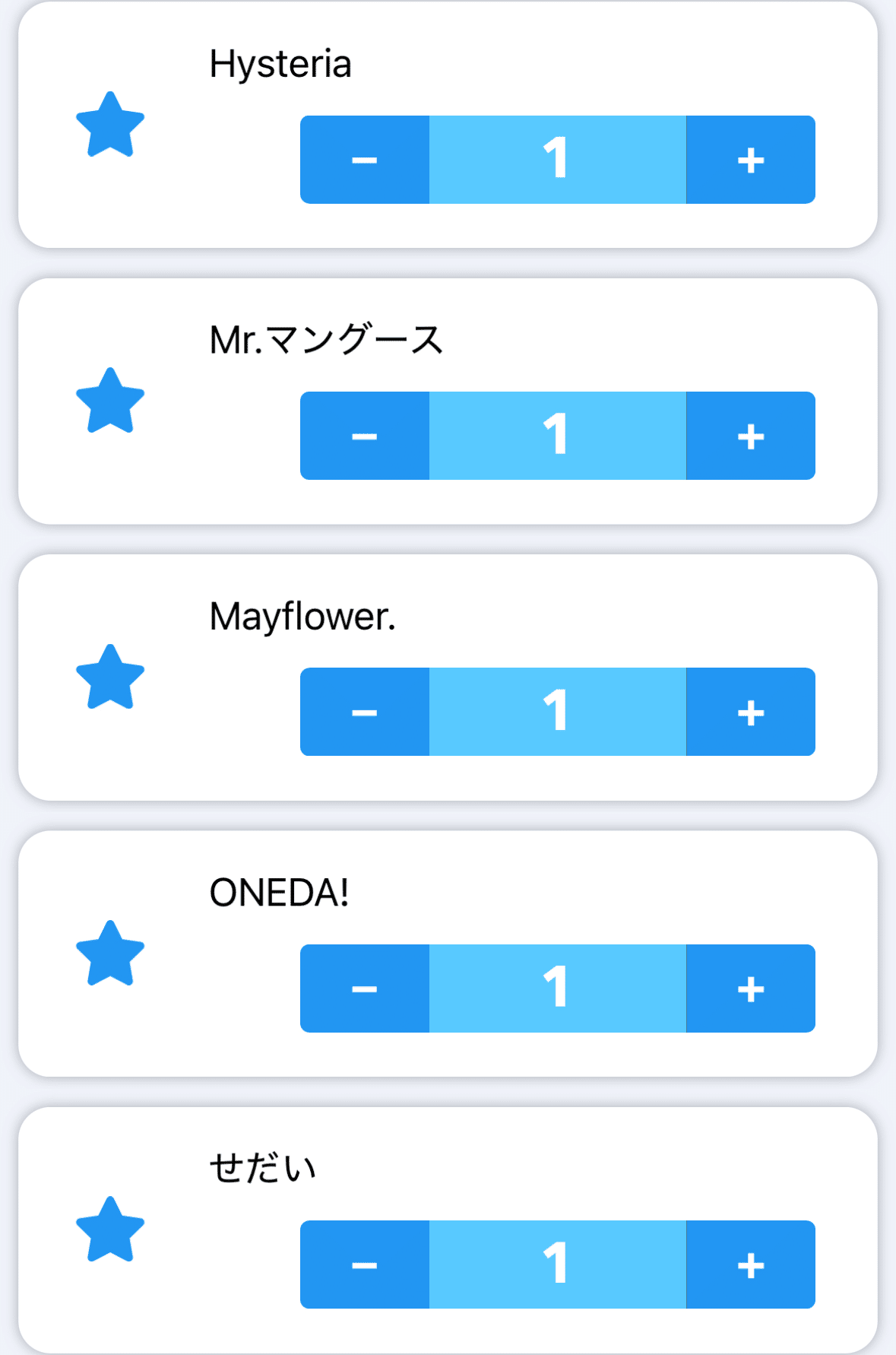Open the Hysteria song title
896x1355 pixels.
[280, 64]
